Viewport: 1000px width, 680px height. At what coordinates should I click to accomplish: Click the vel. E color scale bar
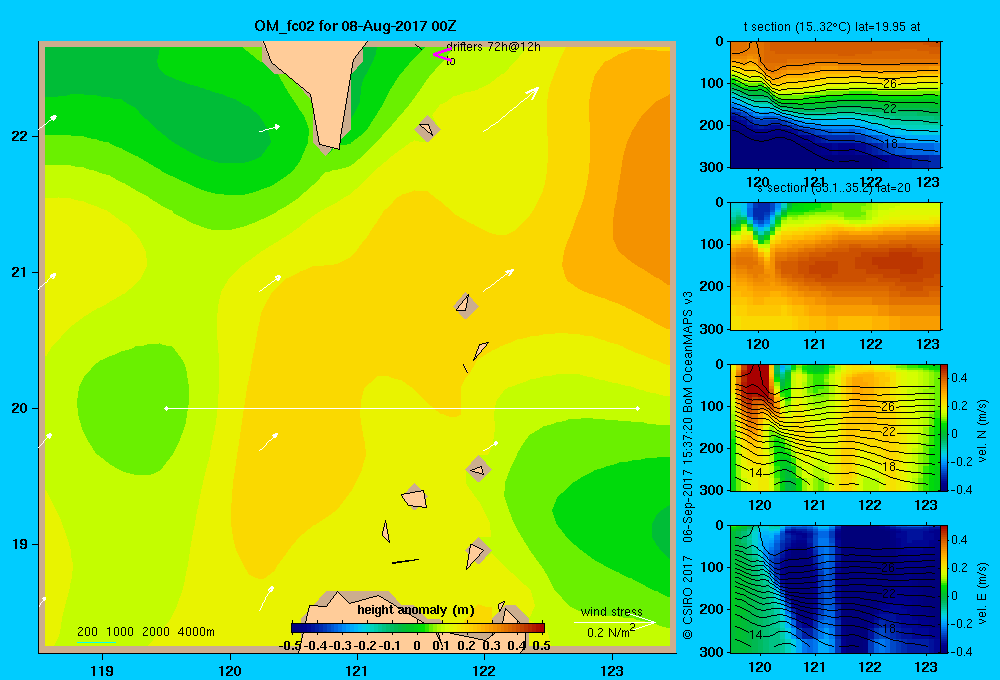[x=945, y=589]
